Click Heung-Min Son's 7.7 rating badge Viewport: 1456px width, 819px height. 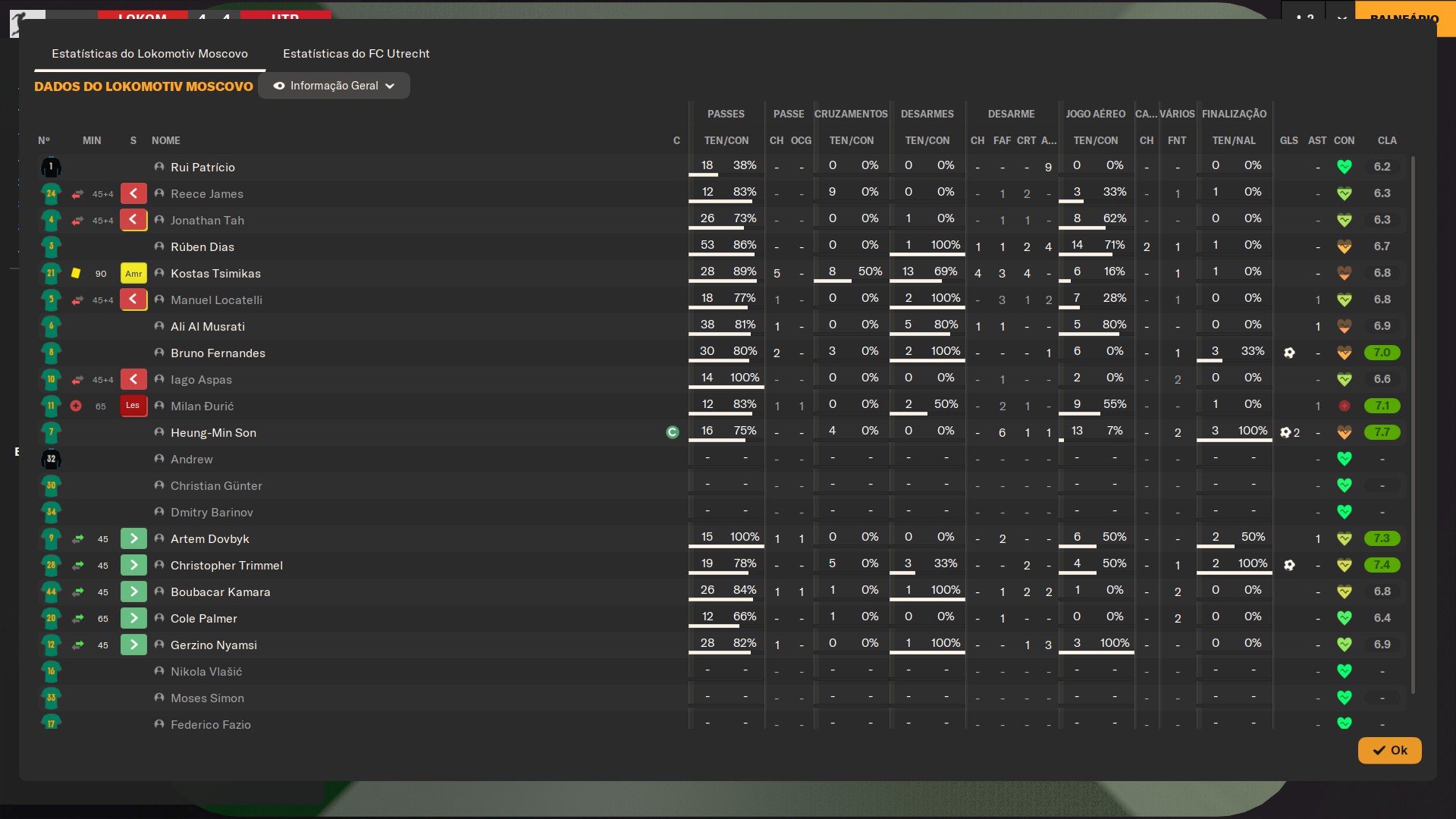pos(1382,432)
